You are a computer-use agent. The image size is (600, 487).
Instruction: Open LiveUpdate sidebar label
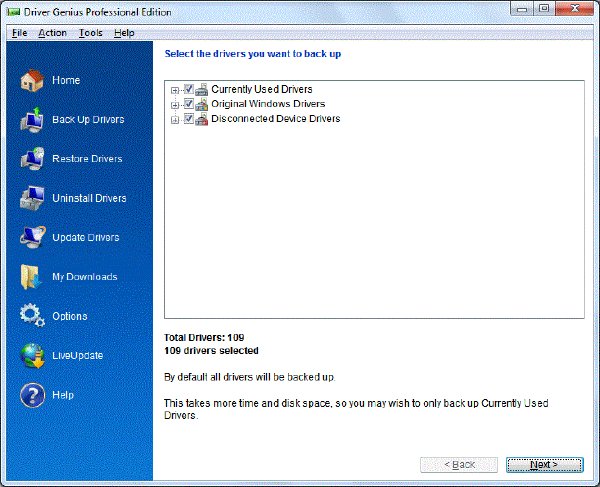point(78,356)
